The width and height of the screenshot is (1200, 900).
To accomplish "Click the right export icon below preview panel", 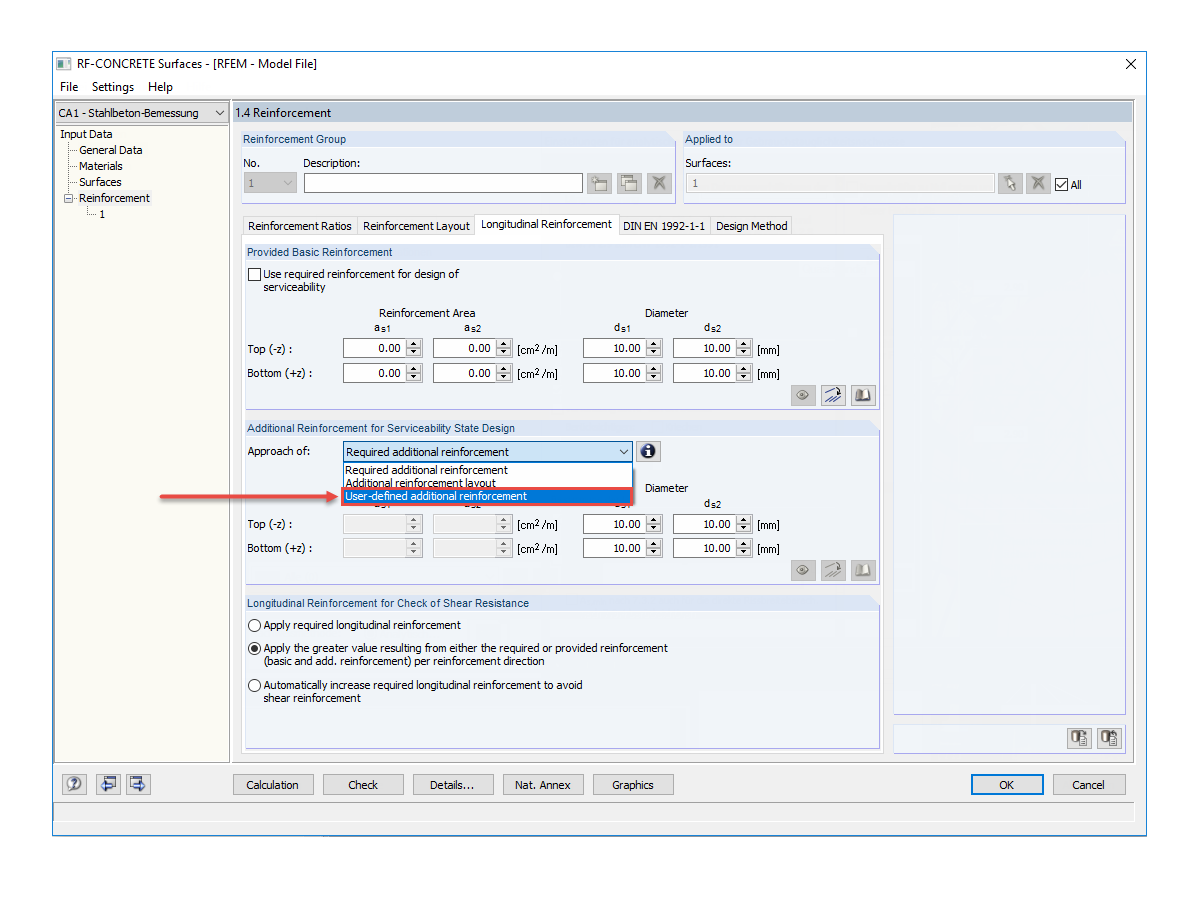I will tap(1109, 738).
